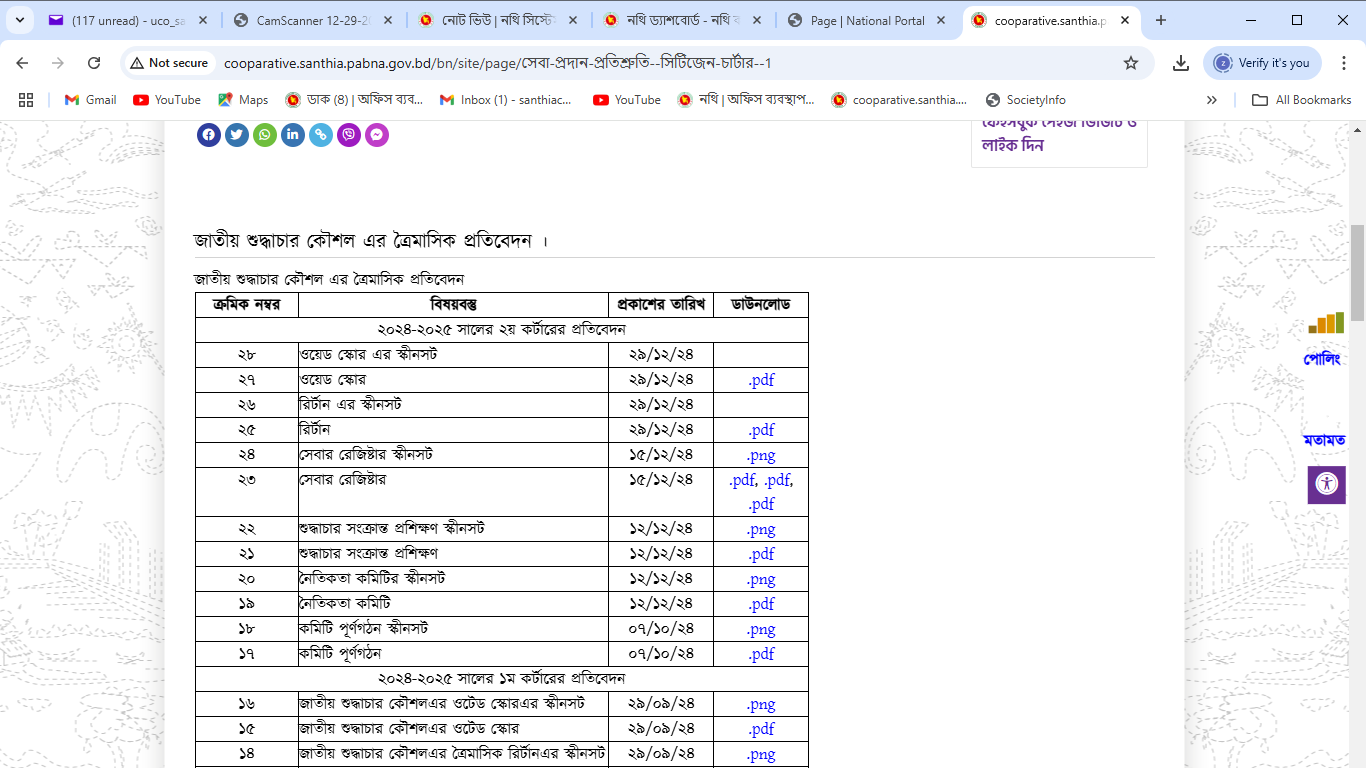Expand the hidden bookmarks overflow chevron
The height and width of the screenshot is (768, 1366).
coord(1212,100)
